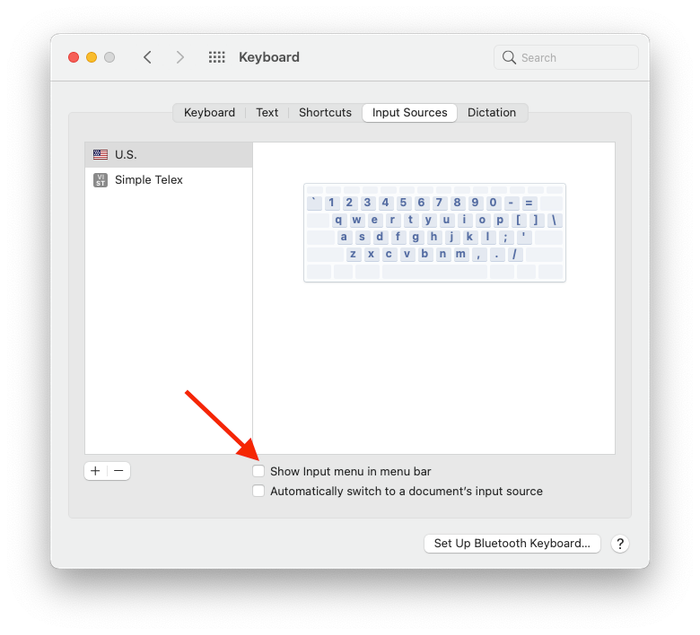The width and height of the screenshot is (700, 635).
Task: Switch to the Keyboard tab
Action: click(x=209, y=113)
